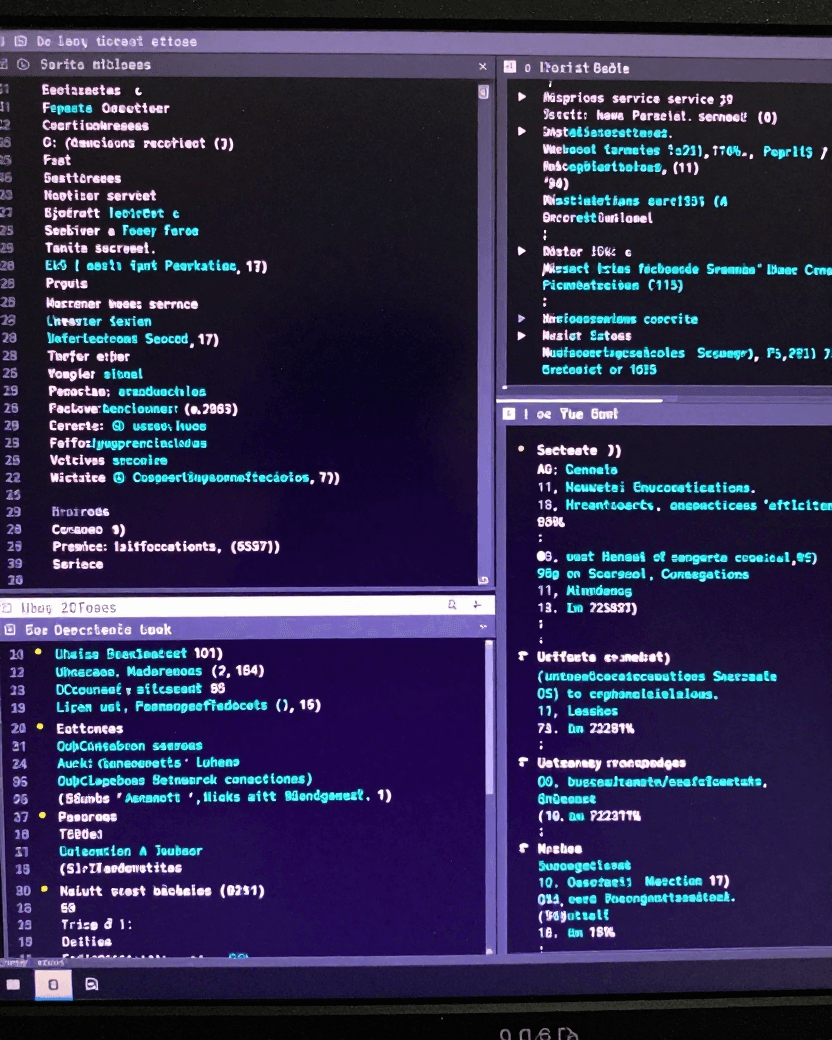The height and width of the screenshot is (1040, 832).
Task: Click the marker icon beside "Nesbes" heading
Action: point(523,848)
